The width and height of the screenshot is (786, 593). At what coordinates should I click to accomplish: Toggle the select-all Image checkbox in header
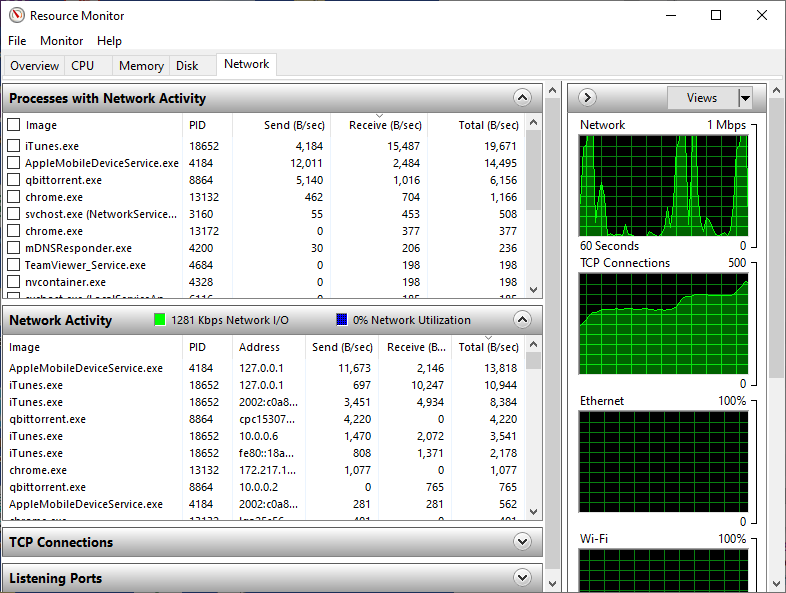click(14, 125)
